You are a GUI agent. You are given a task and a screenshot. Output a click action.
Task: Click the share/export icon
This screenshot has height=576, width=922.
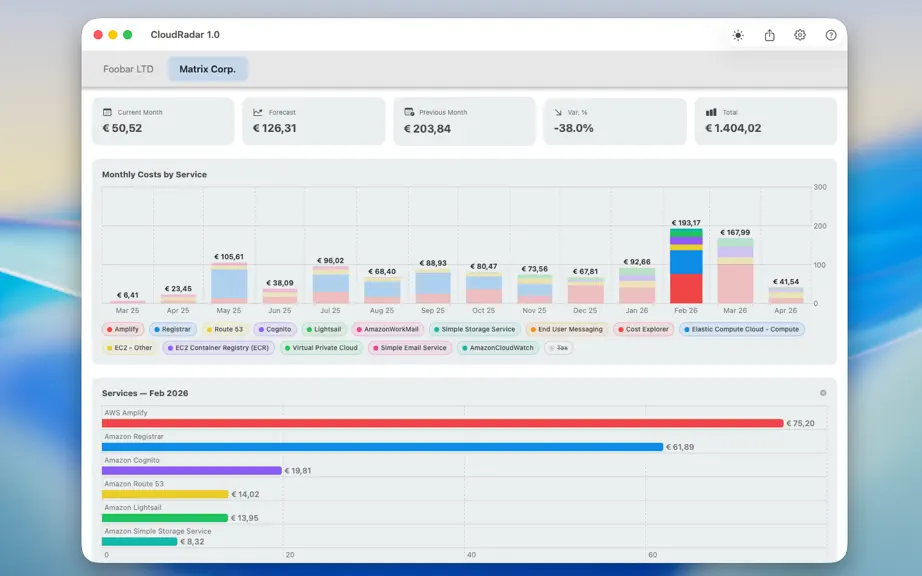pyautogui.click(x=769, y=35)
